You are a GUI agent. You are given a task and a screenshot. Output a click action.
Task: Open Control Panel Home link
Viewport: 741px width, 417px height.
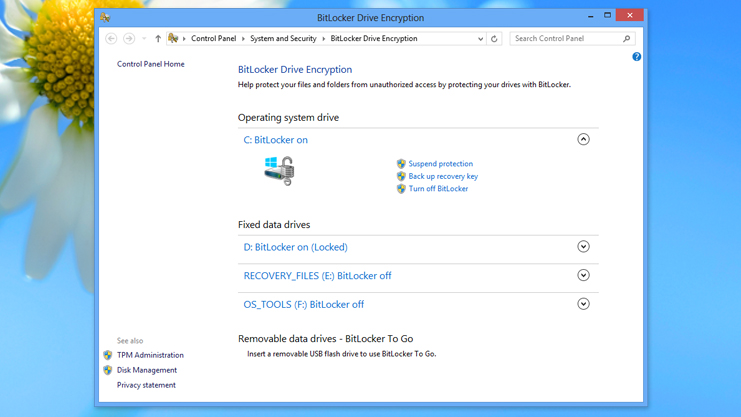coord(151,64)
